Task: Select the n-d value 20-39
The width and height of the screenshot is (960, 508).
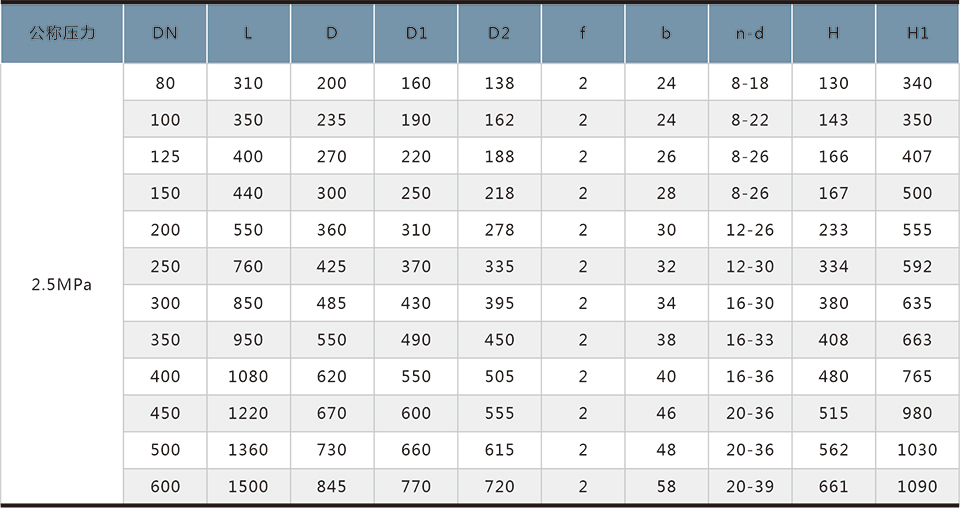Action: click(x=750, y=487)
